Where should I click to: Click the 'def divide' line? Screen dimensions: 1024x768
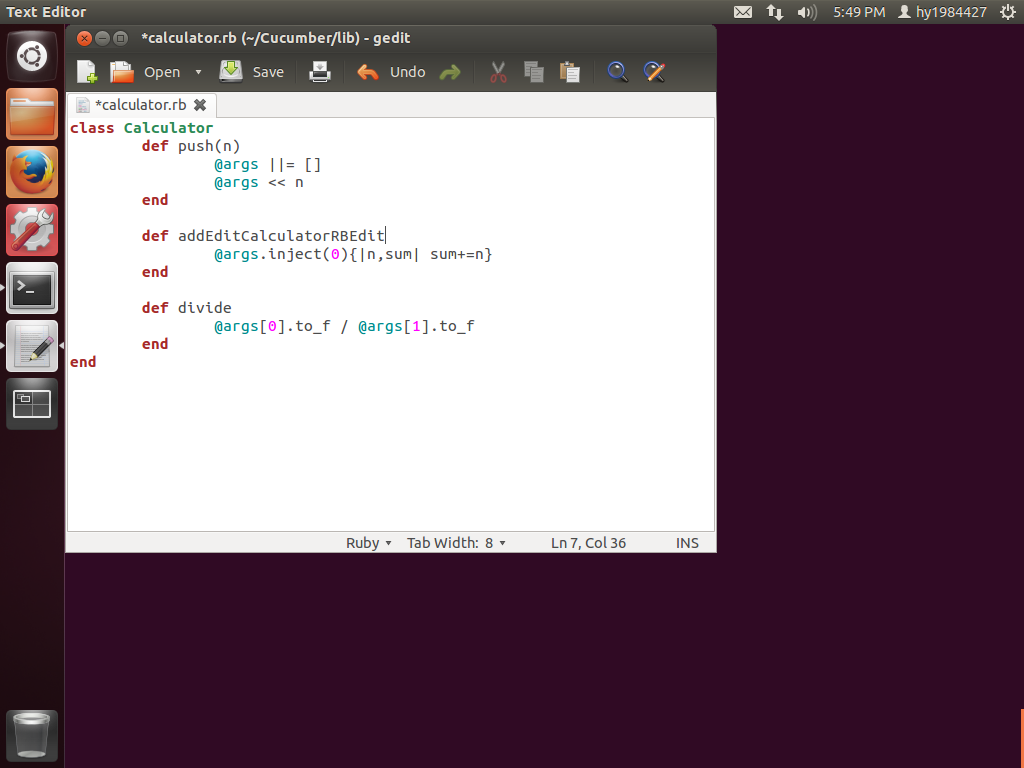[x=187, y=308]
